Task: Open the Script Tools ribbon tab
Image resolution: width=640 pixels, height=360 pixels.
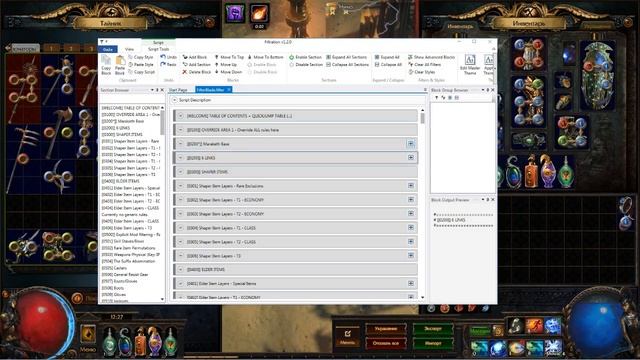Action: (x=158, y=49)
